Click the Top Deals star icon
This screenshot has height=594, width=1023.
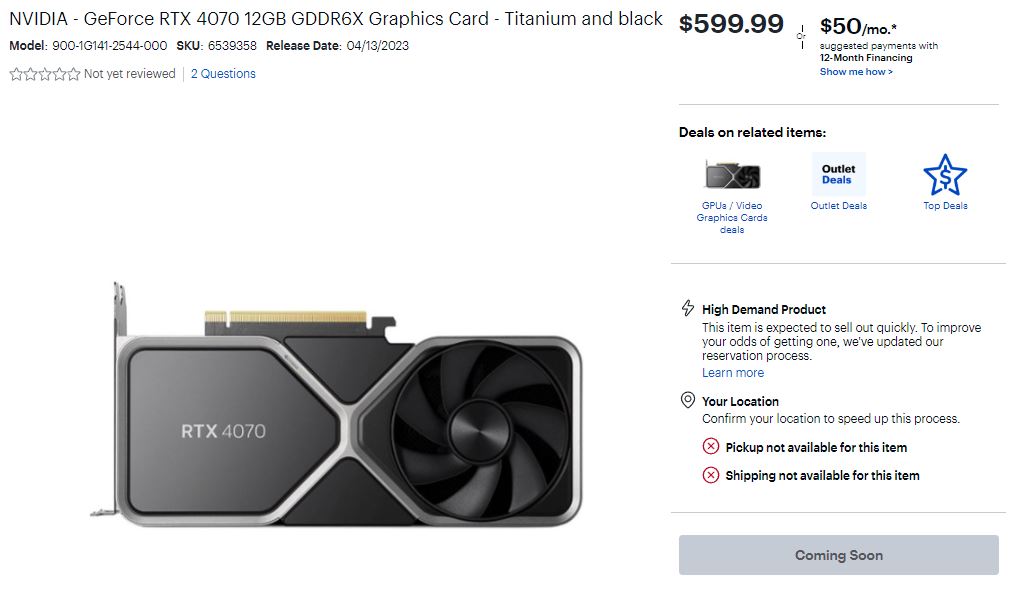[945, 176]
